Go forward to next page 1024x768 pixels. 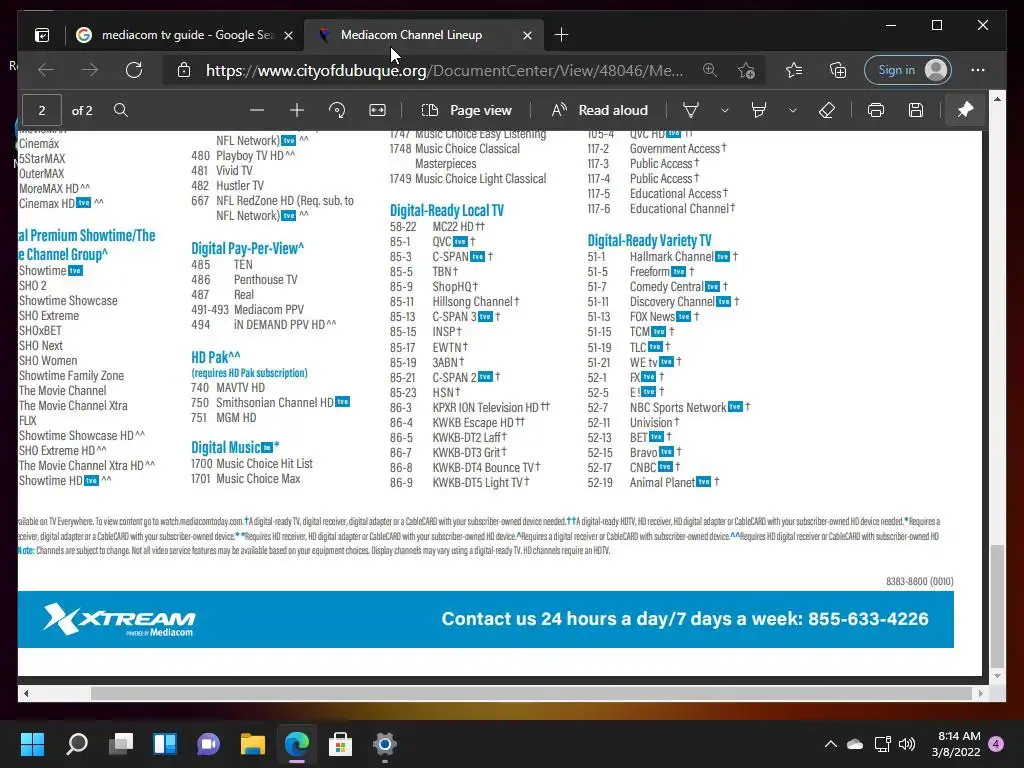(x=90, y=70)
